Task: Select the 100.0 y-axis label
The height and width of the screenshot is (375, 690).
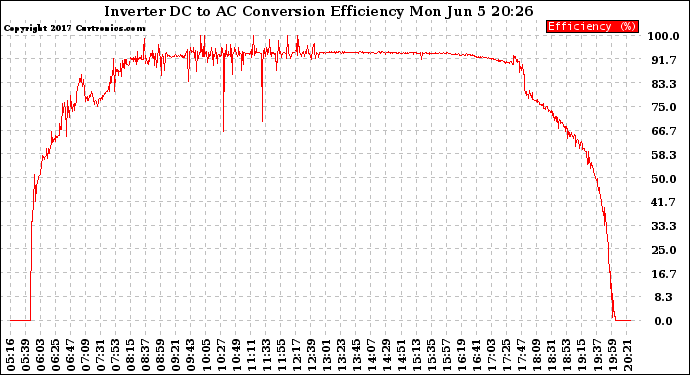Action: (663, 36)
